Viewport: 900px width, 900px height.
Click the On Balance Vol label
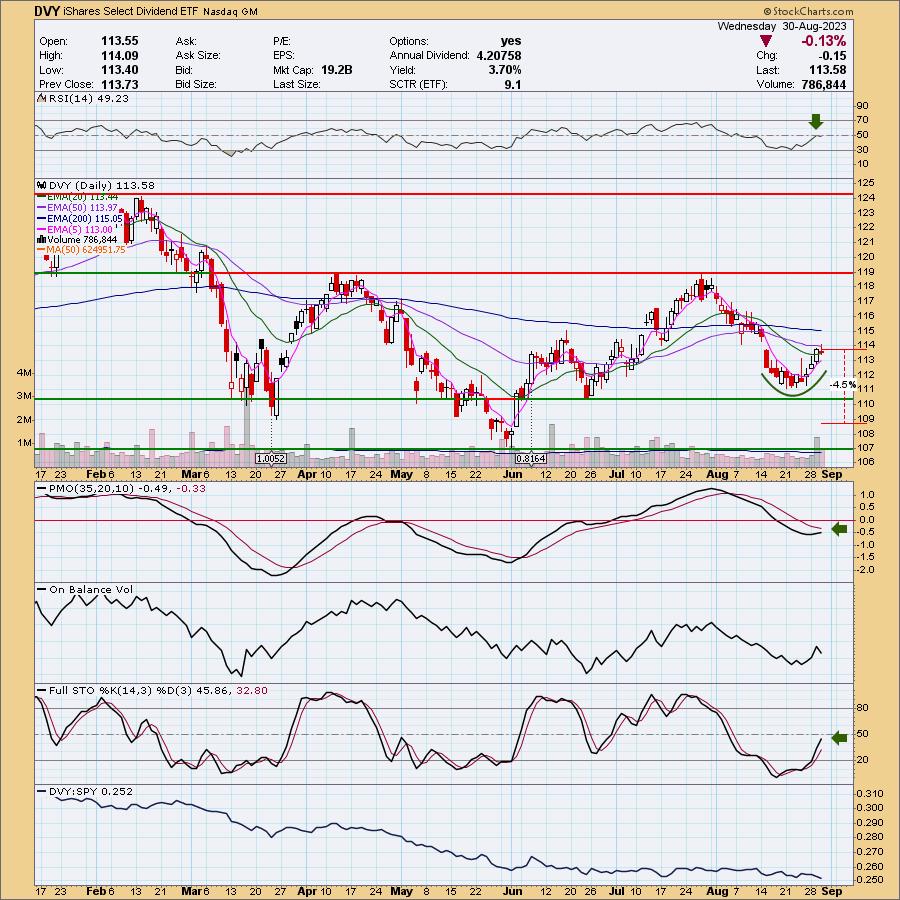[x=91, y=589]
